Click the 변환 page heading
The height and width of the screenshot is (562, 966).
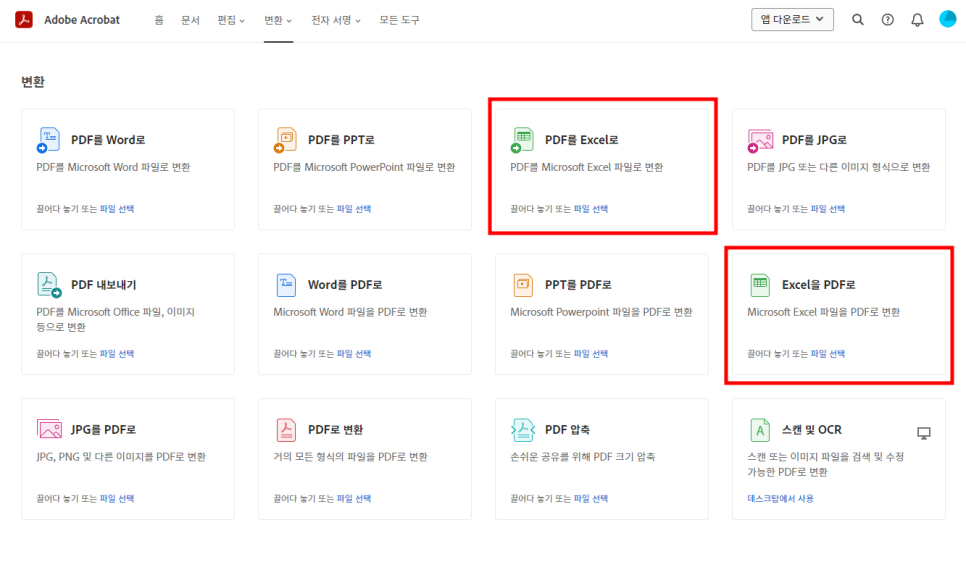[x=33, y=82]
